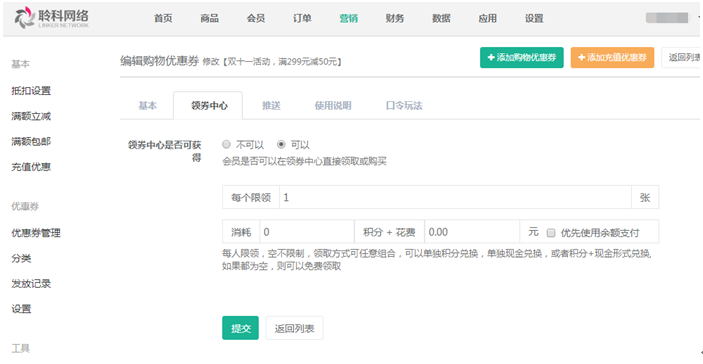This screenshot has width=703, height=364.
Task: Click the 添加充值优惠券 orange button
Action: pos(612,57)
